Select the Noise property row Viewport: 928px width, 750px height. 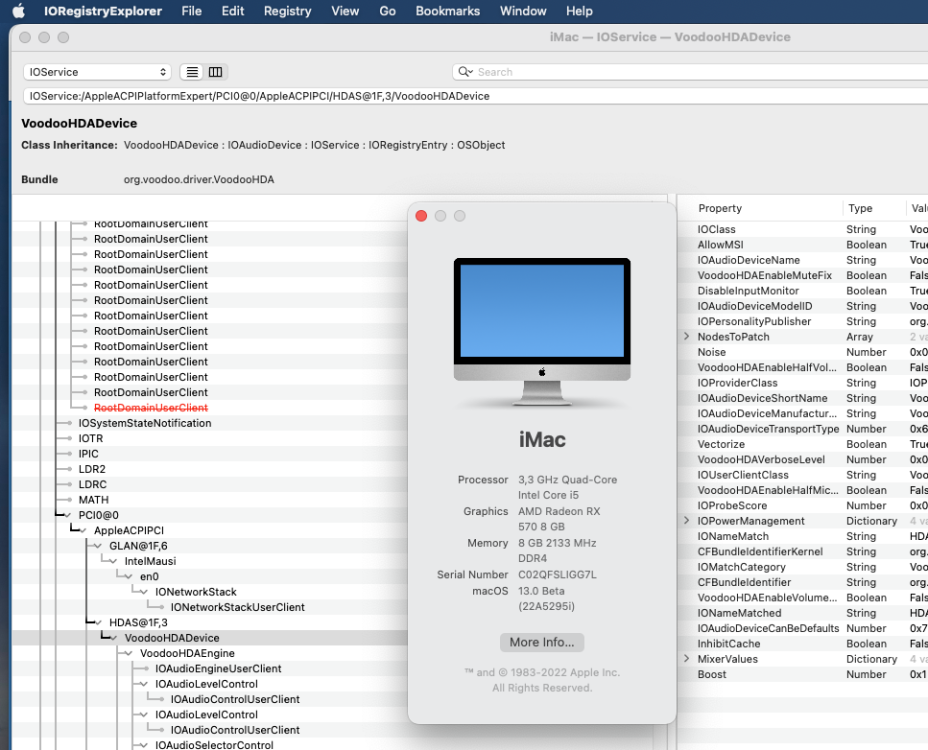[x=804, y=352]
